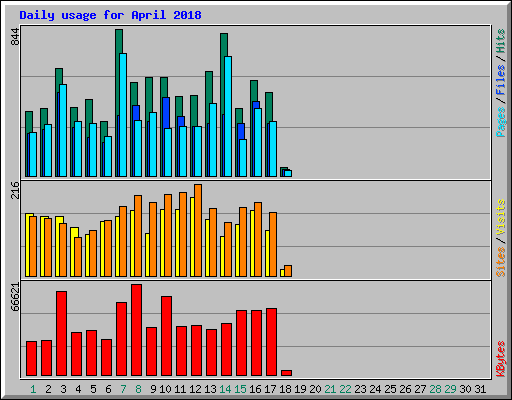The image size is (512, 400).
Task: Click the 844 axis label
Action: tap(15, 37)
